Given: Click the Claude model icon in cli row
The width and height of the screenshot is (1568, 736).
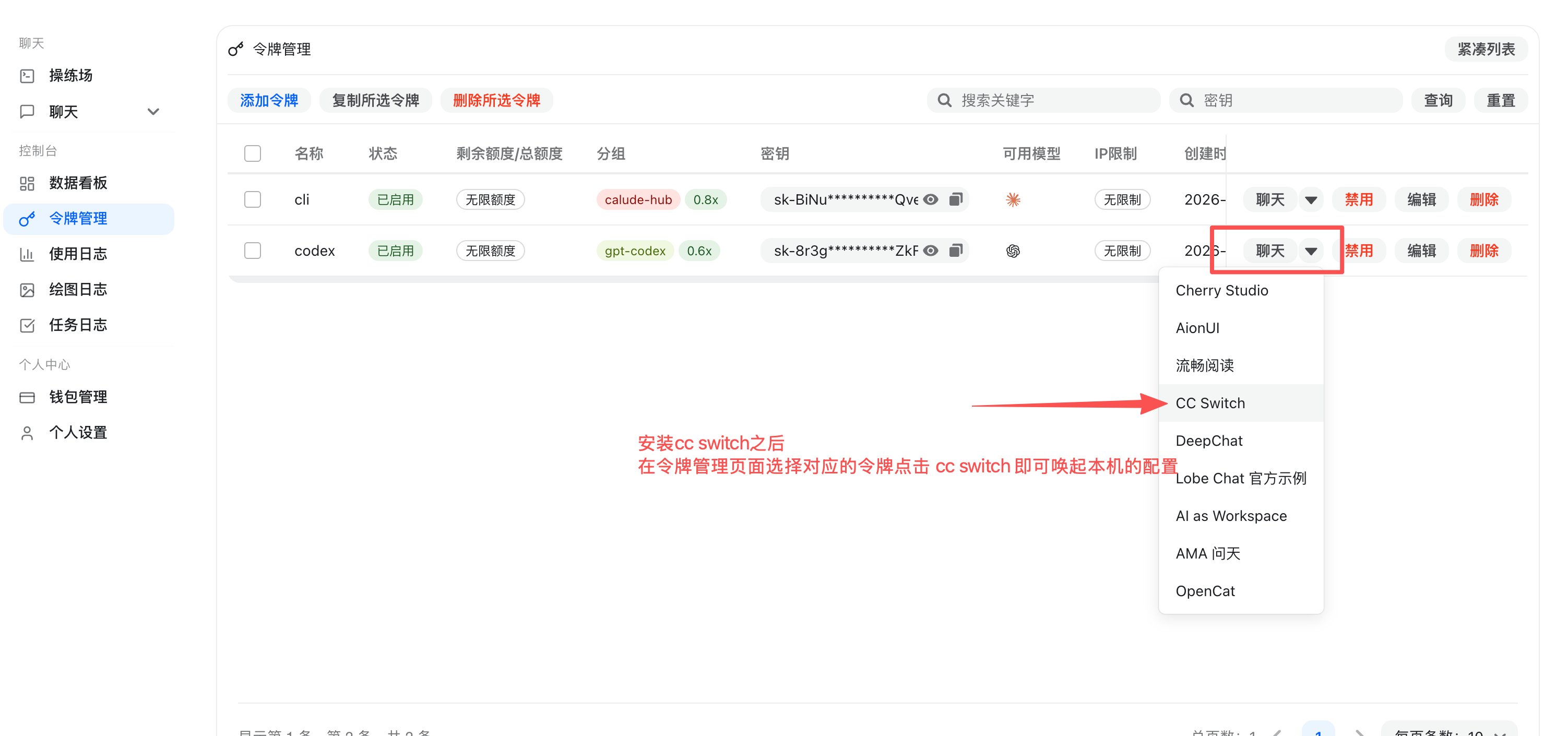Looking at the screenshot, I should click(1013, 199).
